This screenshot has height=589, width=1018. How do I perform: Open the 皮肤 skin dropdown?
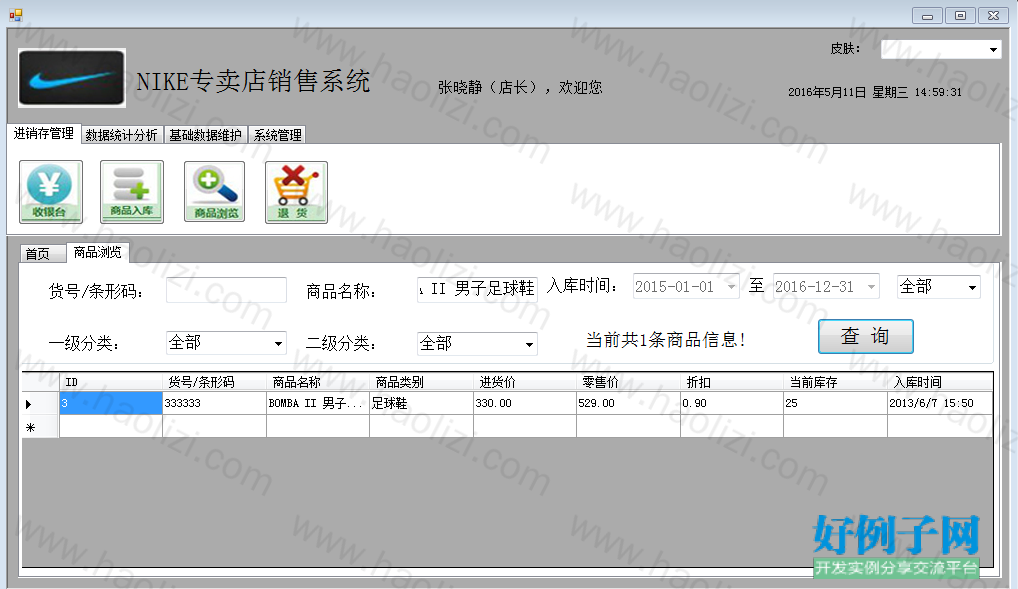coord(993,50)
